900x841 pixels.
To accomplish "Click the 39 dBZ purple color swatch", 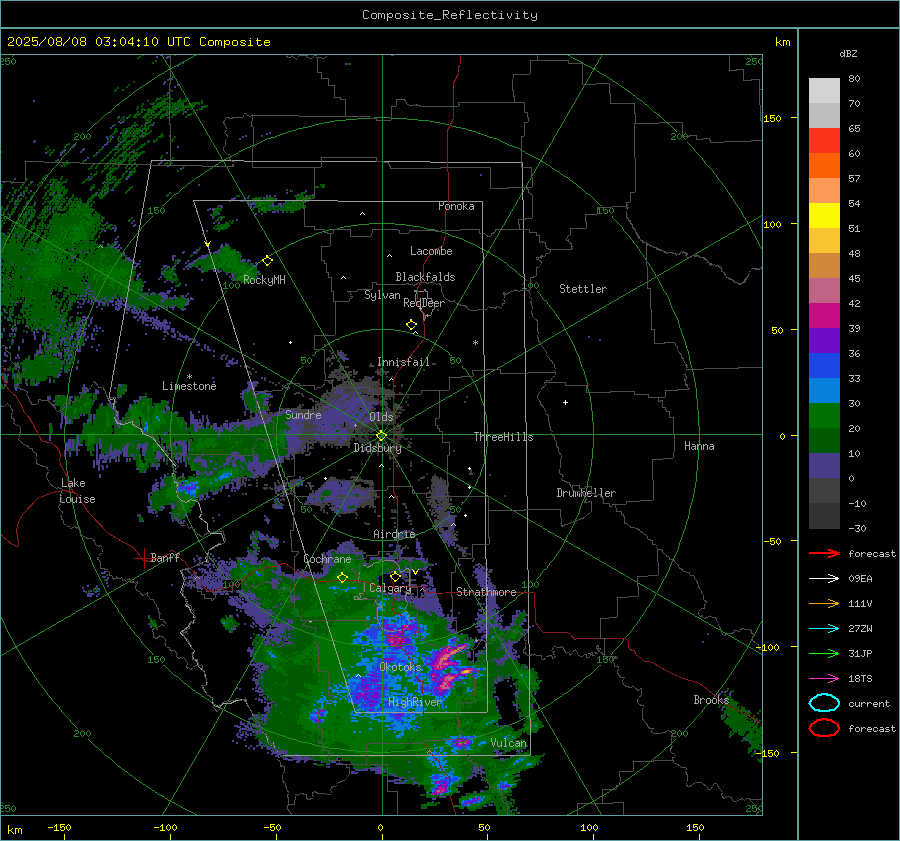I will [824, 340].
